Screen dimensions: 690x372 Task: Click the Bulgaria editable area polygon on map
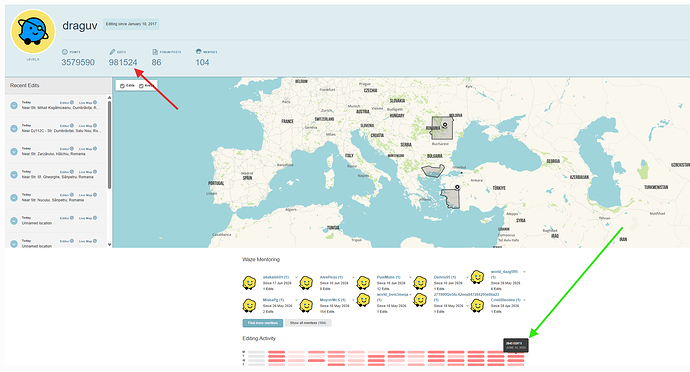click(433, 171)
